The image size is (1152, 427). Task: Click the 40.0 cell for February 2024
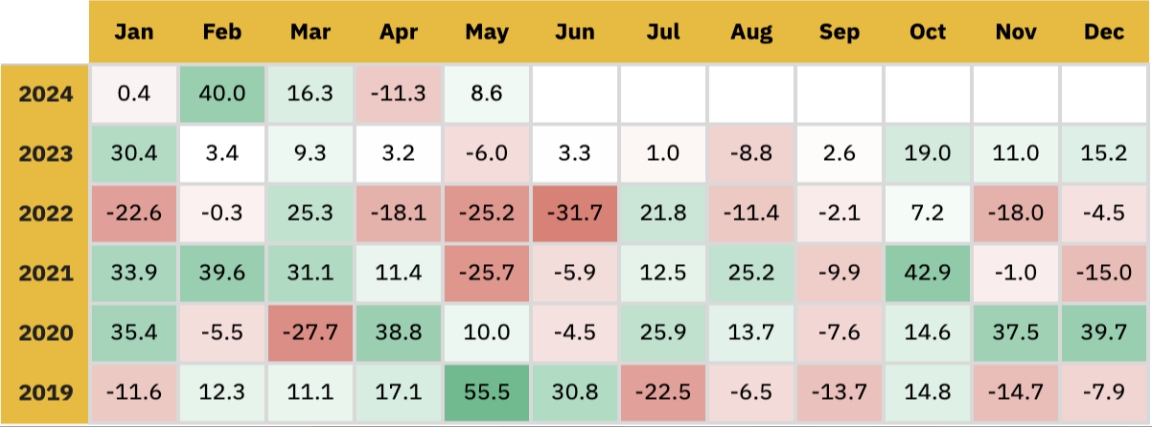point(222,95)
